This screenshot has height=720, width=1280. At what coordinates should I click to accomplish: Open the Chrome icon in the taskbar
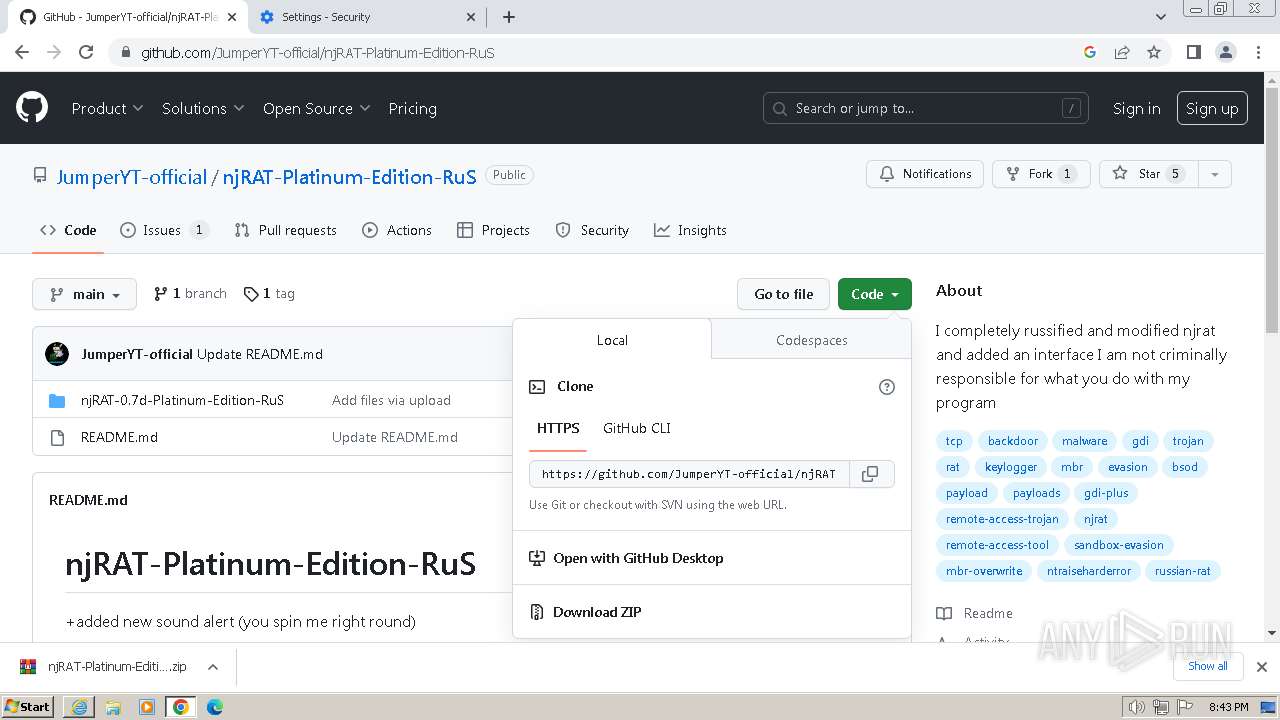[181, 707]
